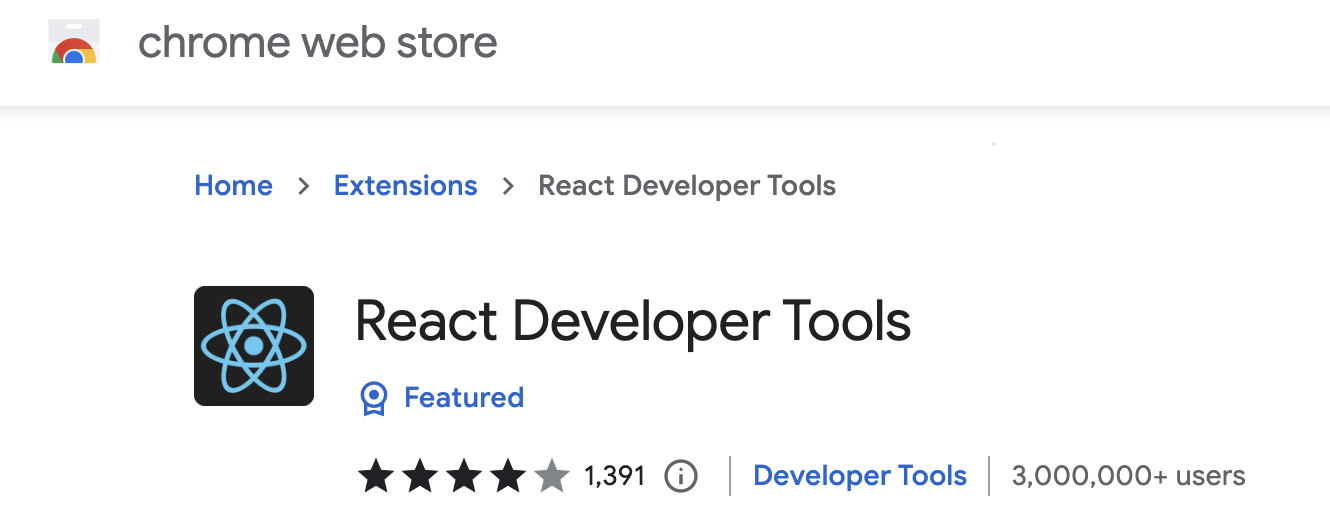Screen dimensions: 1330x514
Task: Open the Extensions breadcrumb link
Action: coord(405,186)
